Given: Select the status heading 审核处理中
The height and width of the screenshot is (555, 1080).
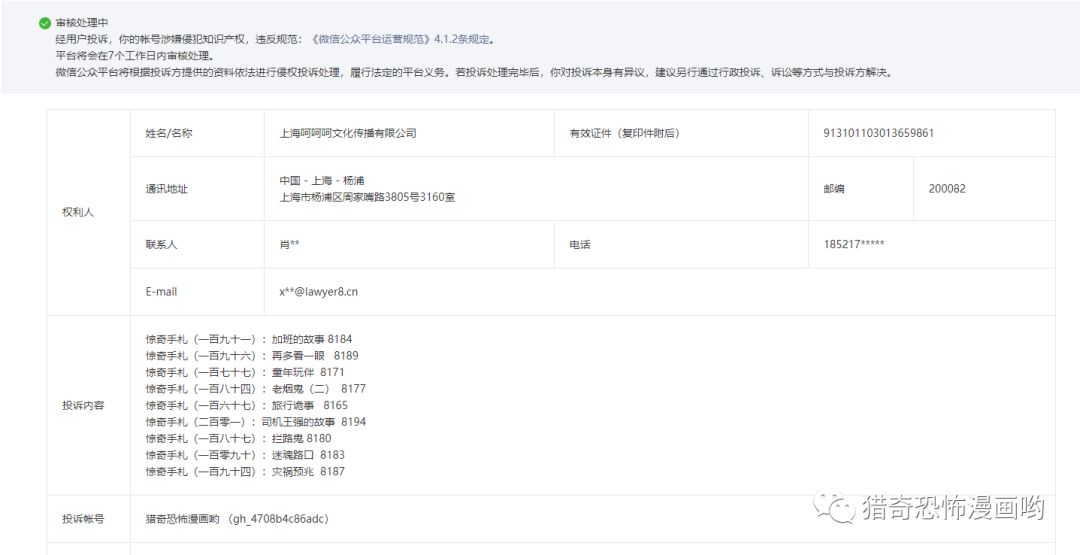Looking at the screenshot, I should point(81,23).
